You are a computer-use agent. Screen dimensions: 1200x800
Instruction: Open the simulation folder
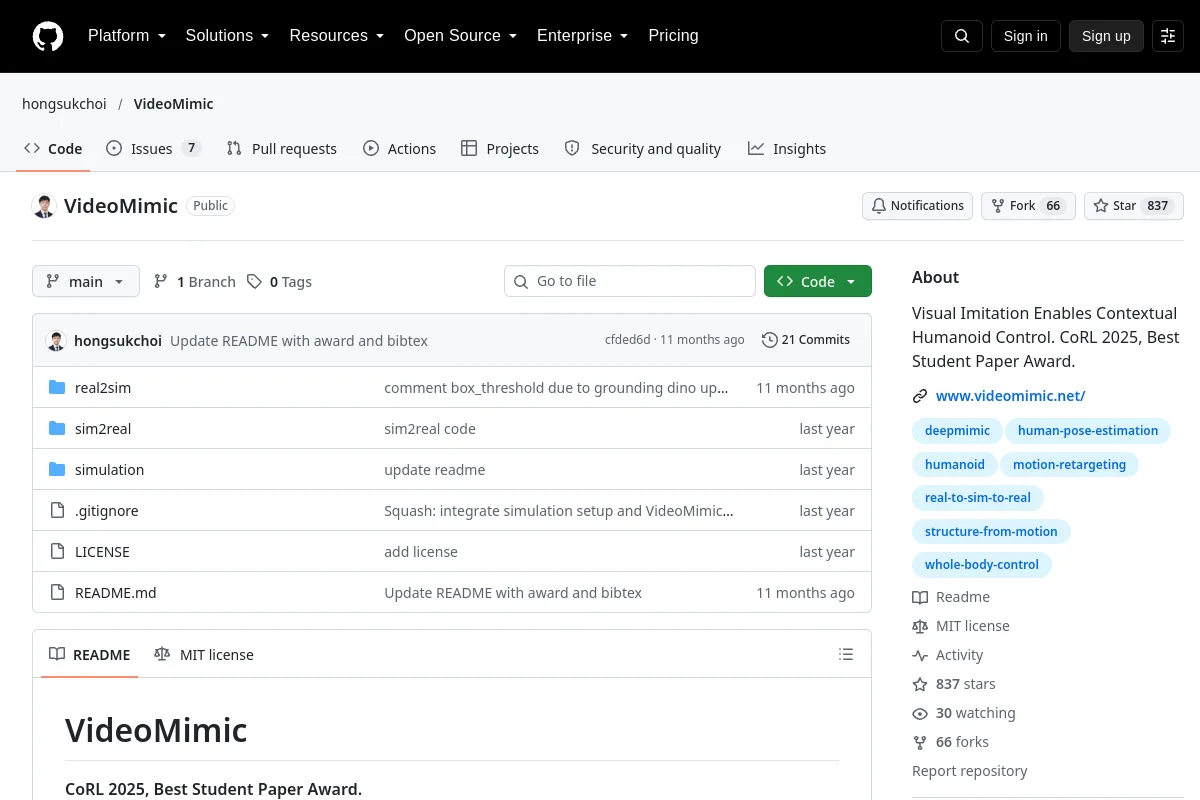[x=109, y=470]
